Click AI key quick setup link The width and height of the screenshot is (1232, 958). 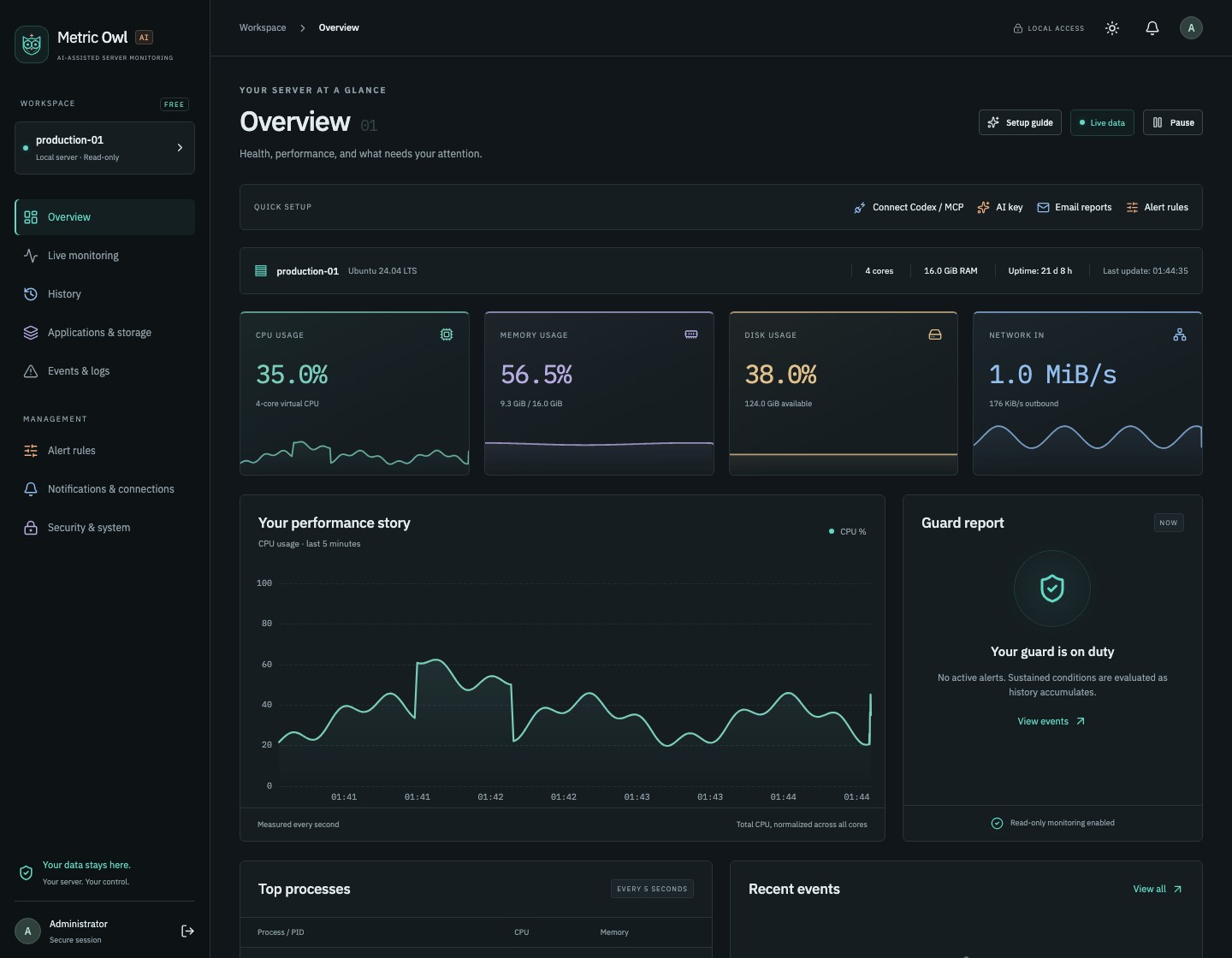click(999, 207)
